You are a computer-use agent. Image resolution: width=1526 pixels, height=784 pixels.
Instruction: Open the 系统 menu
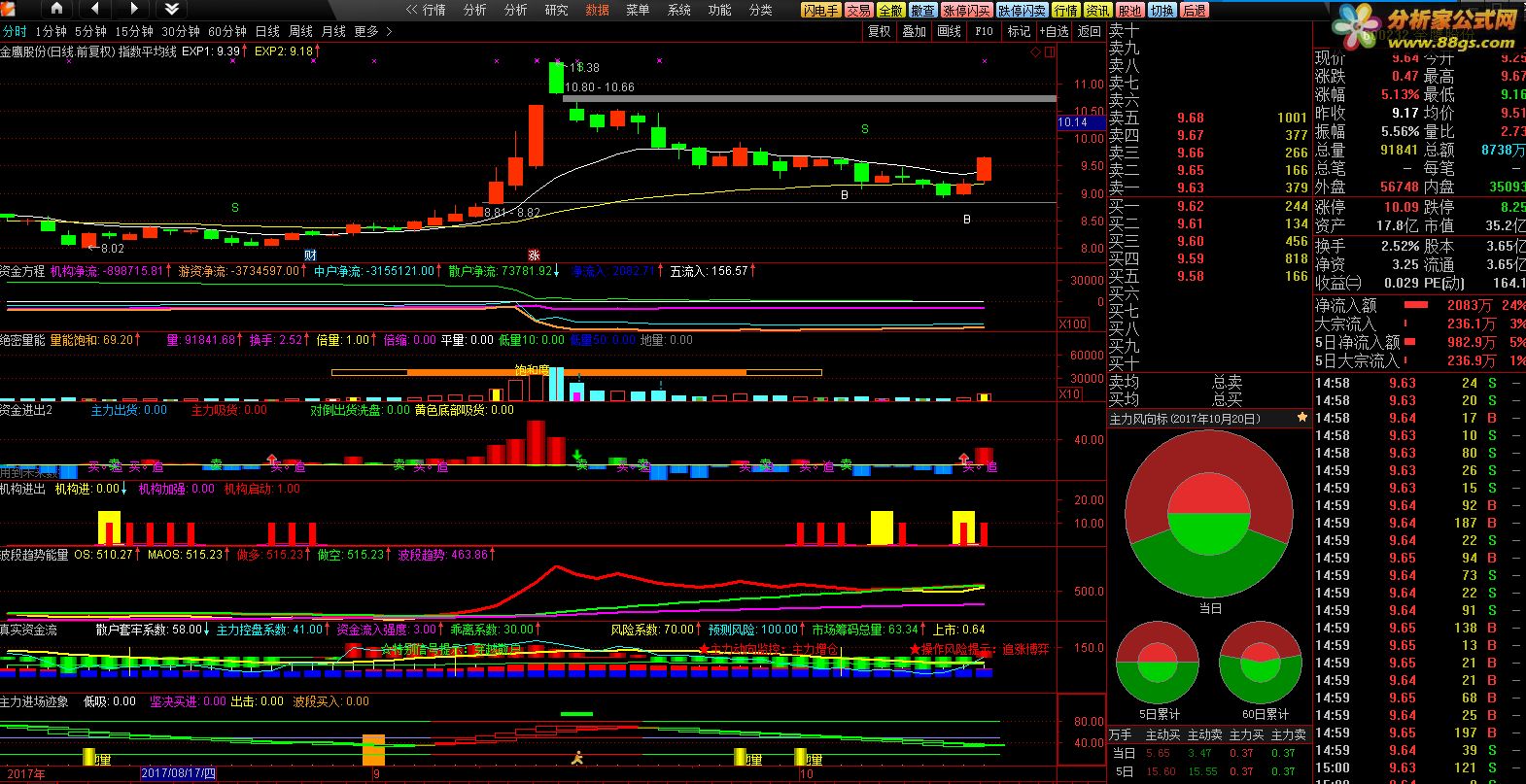pyautogui.click(x=678, y=10)
